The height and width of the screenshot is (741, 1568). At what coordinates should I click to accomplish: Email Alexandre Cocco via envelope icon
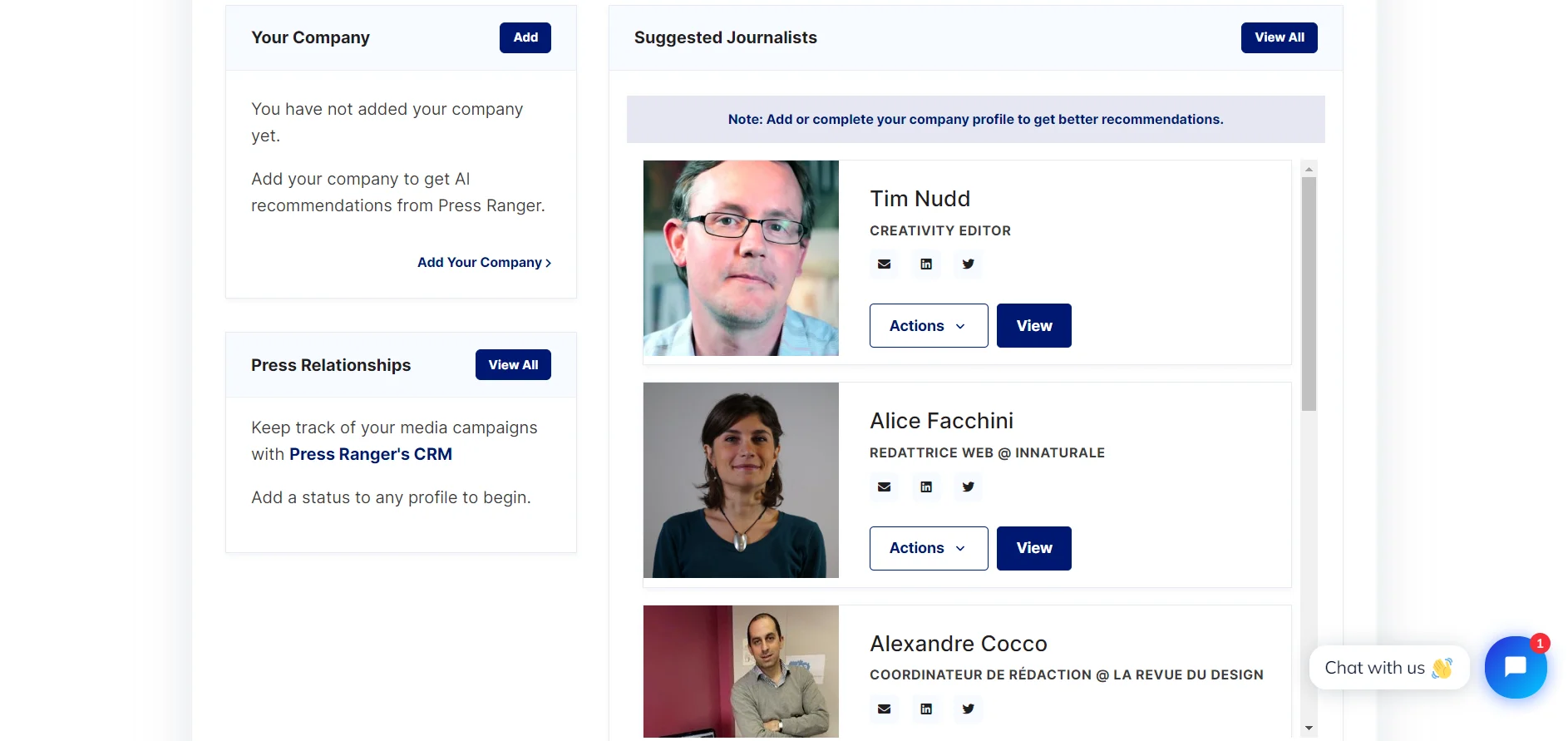click(885, 709)
